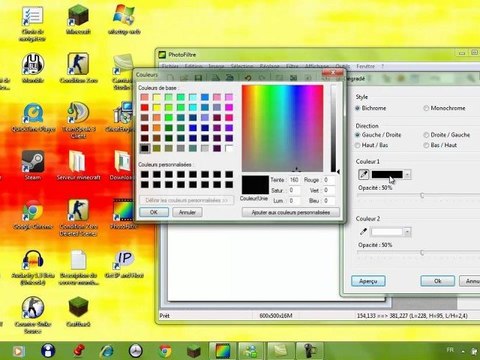This screenshot has width=480, height=360.
Task: Switch to the PhotoFiltre taskbar button
Action: [x=223, y=351]
